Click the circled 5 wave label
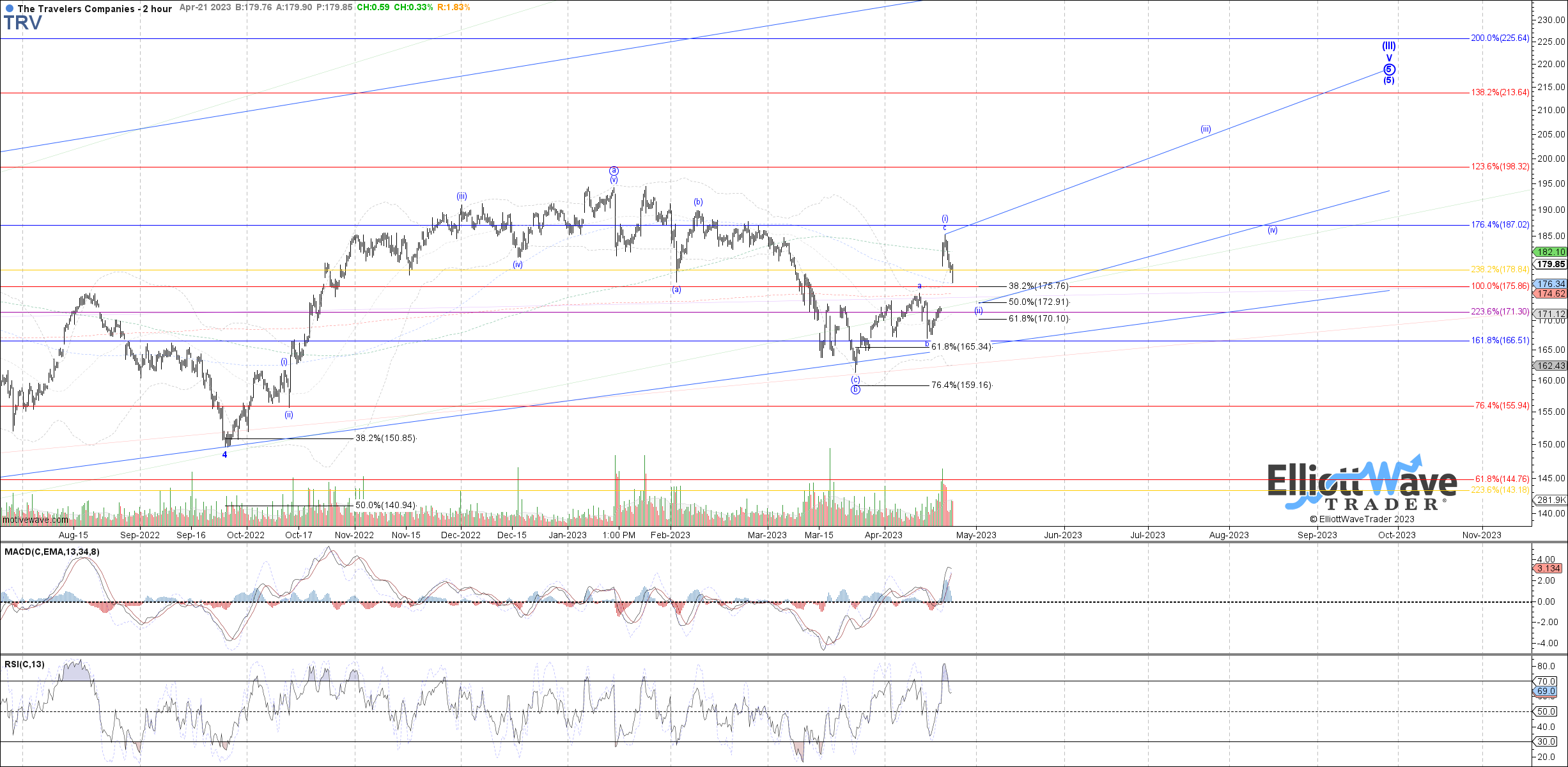This screenshot has width=1568, height=767. click(1388, 69)
